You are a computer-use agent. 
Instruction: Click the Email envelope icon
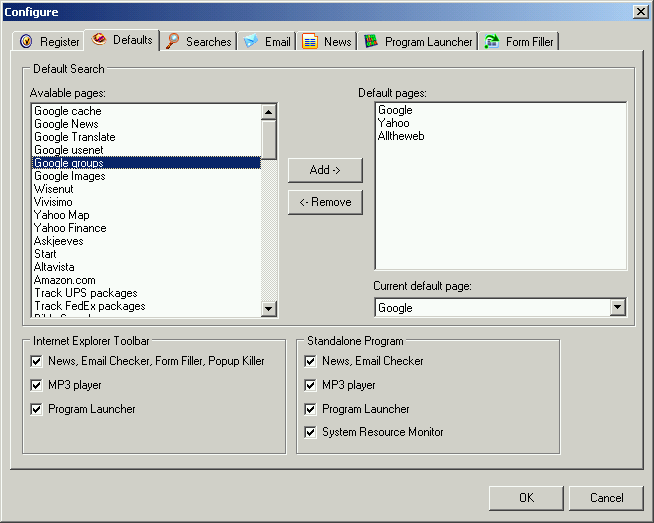251,41
